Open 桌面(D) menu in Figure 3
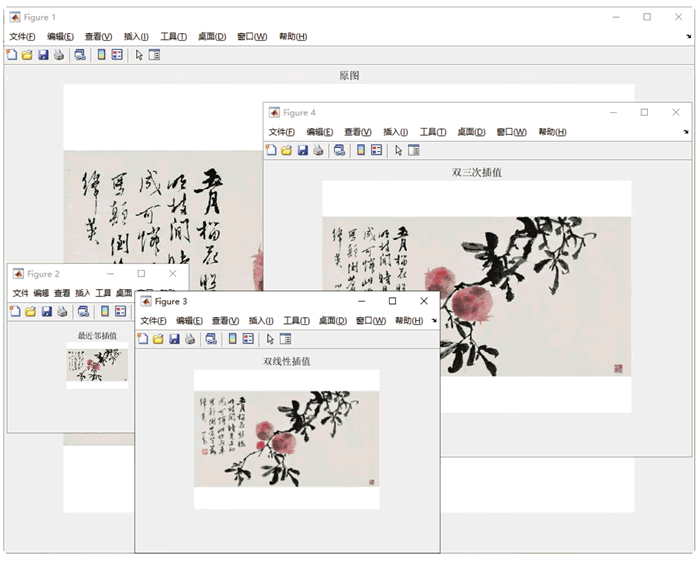Viewport: 700px width, 562px height. click(333, 321)
